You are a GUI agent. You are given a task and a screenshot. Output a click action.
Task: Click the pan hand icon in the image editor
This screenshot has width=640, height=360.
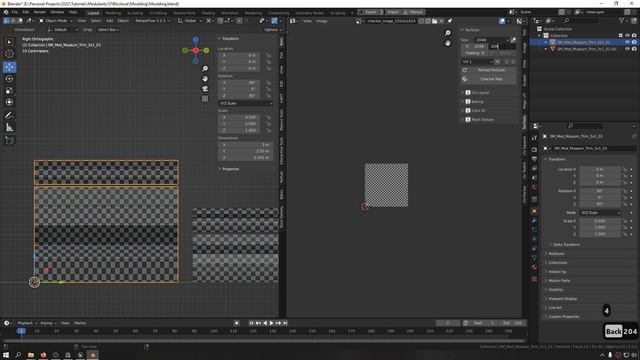point(448,43)
